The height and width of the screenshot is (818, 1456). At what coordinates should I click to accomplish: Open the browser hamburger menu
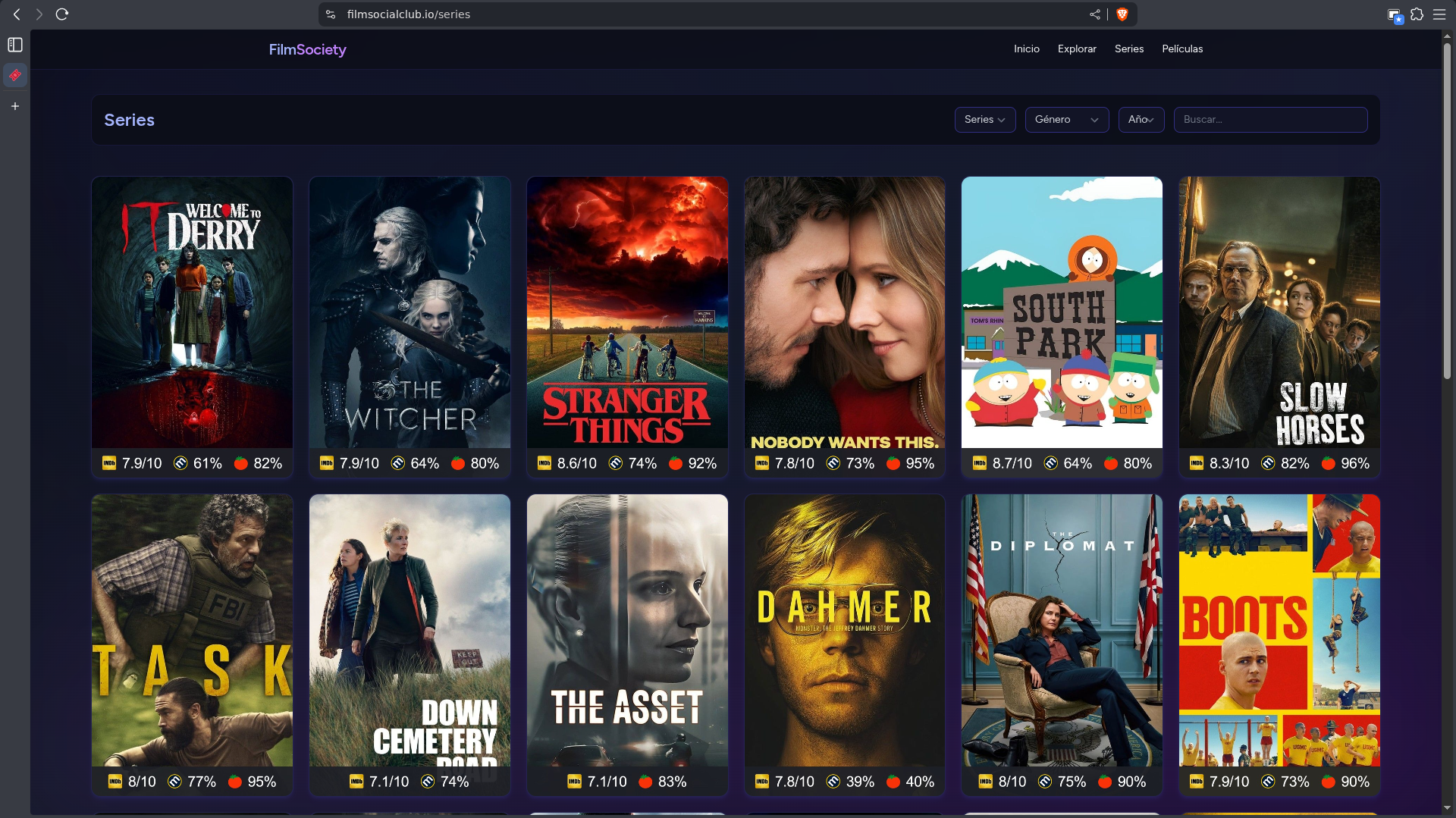(x=1439, y=14)
